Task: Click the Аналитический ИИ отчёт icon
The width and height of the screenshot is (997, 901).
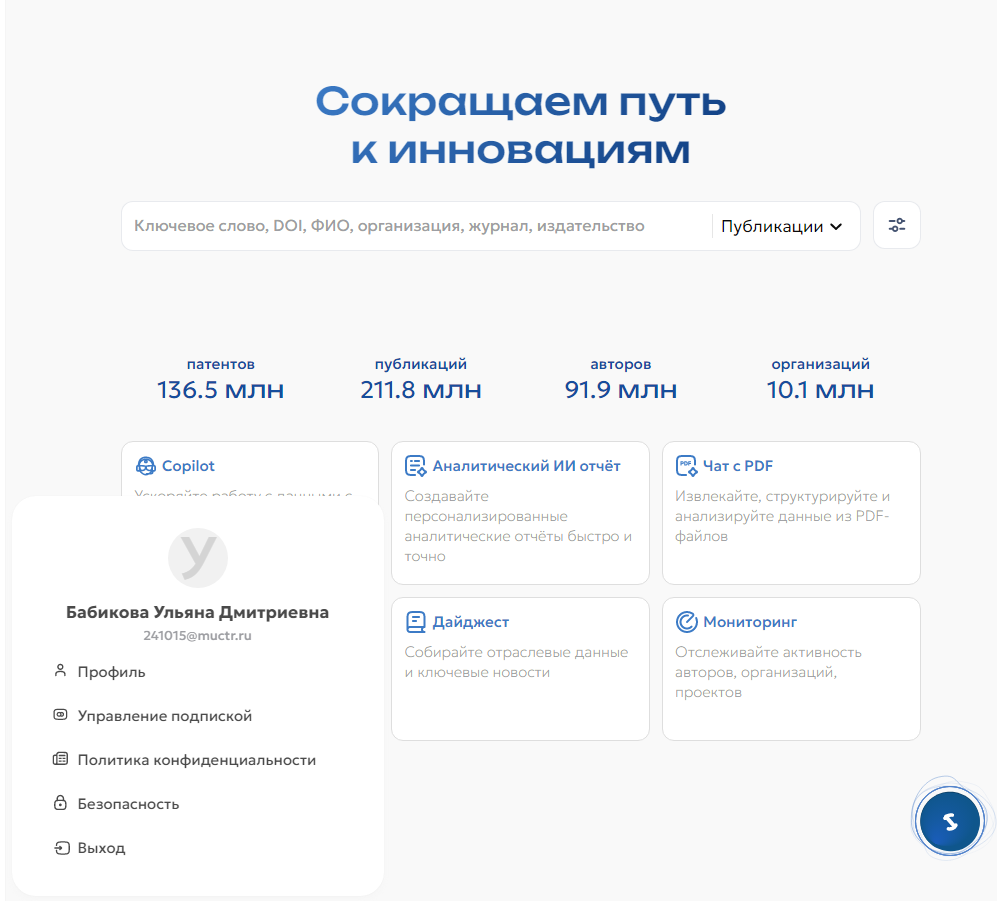Action: [x=416, y=466]
